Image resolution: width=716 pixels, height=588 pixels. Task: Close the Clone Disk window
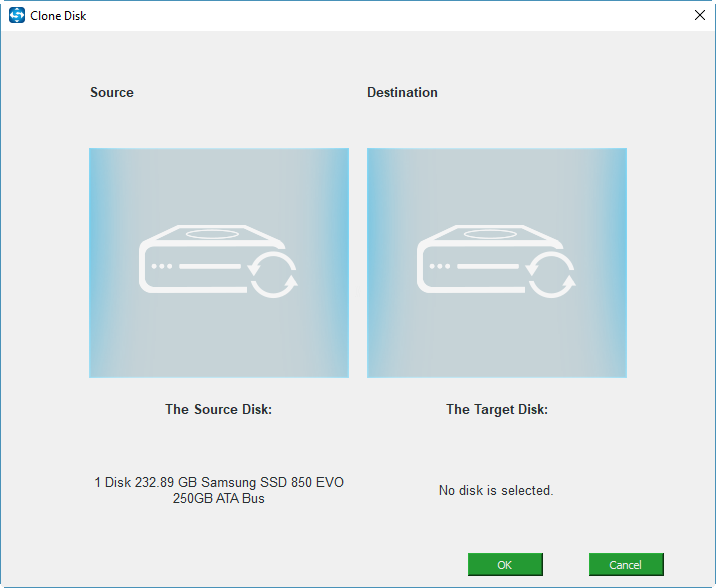700,16
